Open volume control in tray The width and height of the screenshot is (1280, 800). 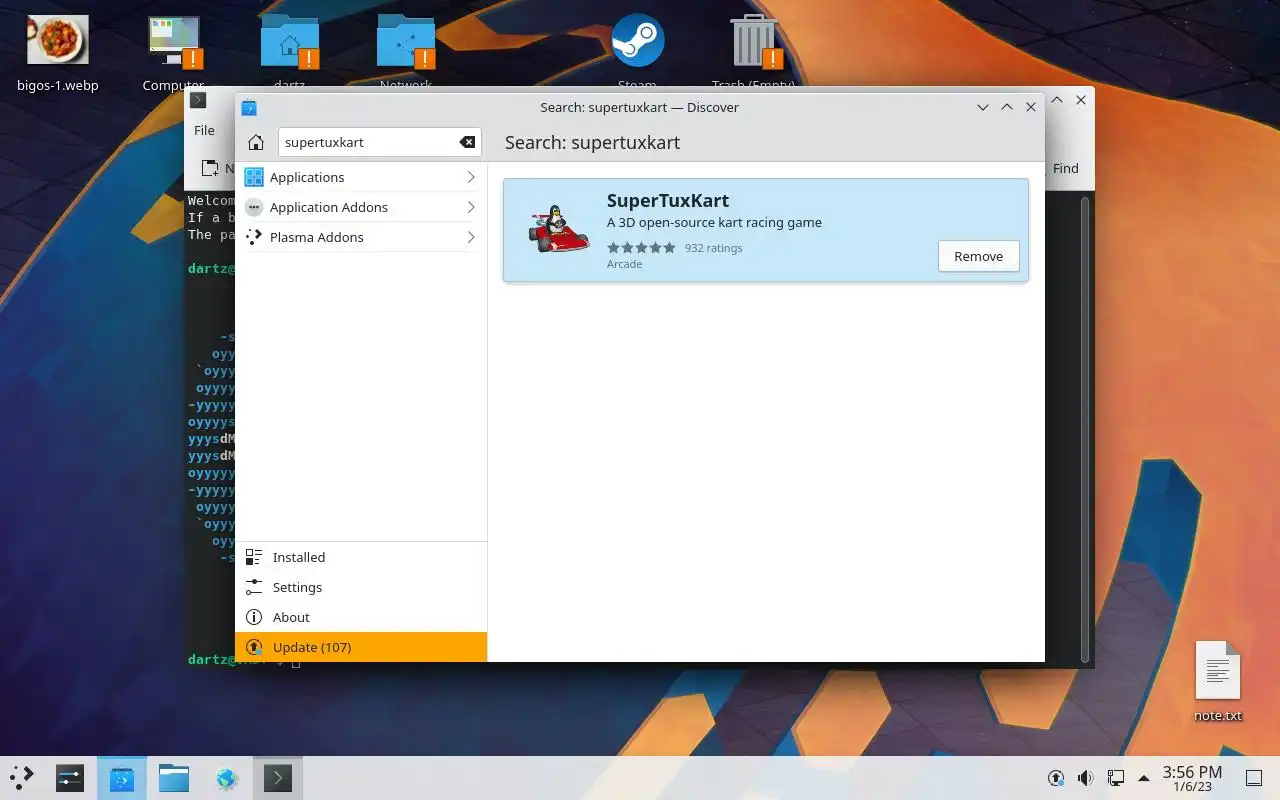tap(1085, 778)
